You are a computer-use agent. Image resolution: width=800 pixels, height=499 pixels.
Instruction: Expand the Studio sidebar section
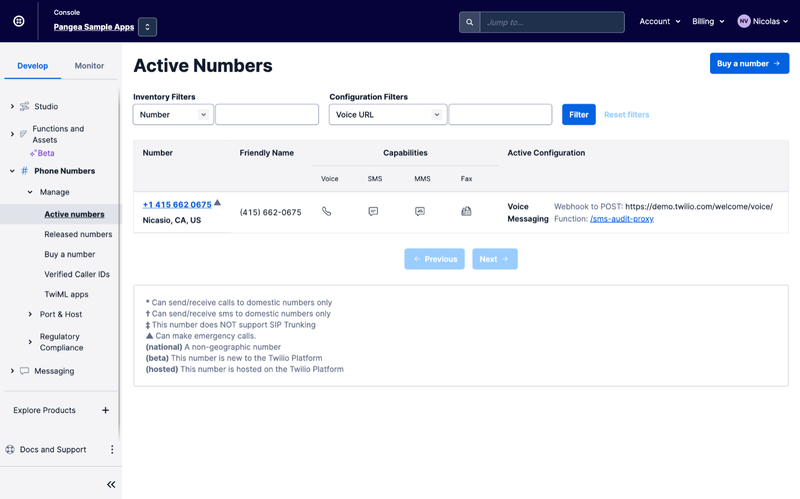click(12, 106)
